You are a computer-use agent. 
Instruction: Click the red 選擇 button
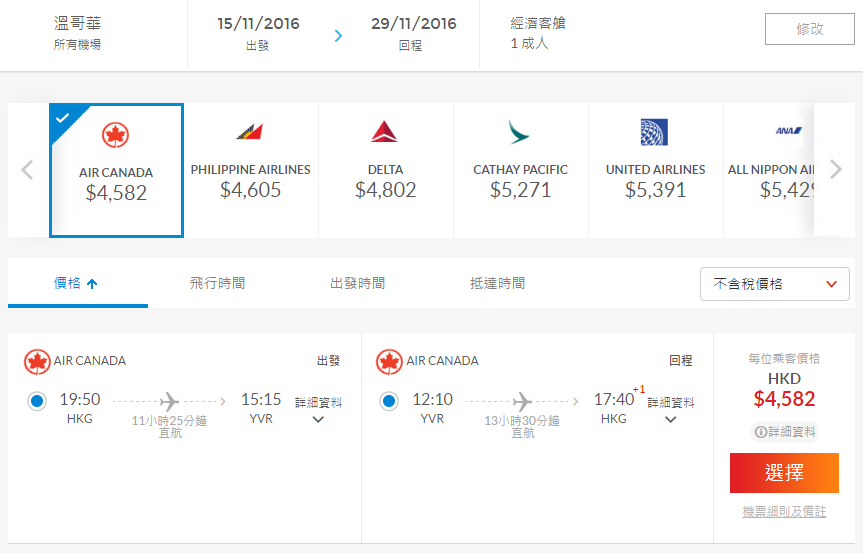coord(784,473)
